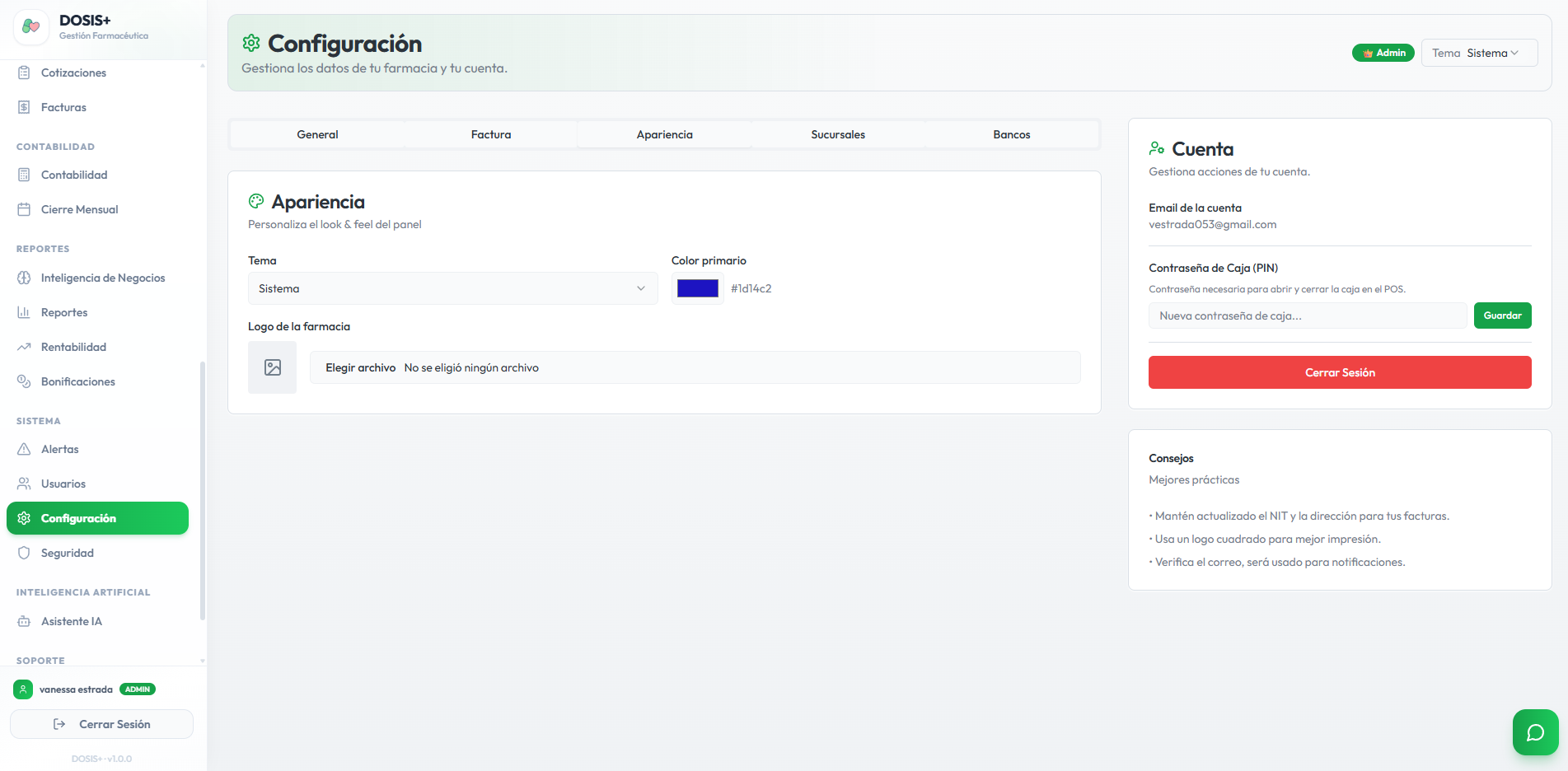Click the Seguridad shield icon
1568x771 pixels.
tap(24, 553)
